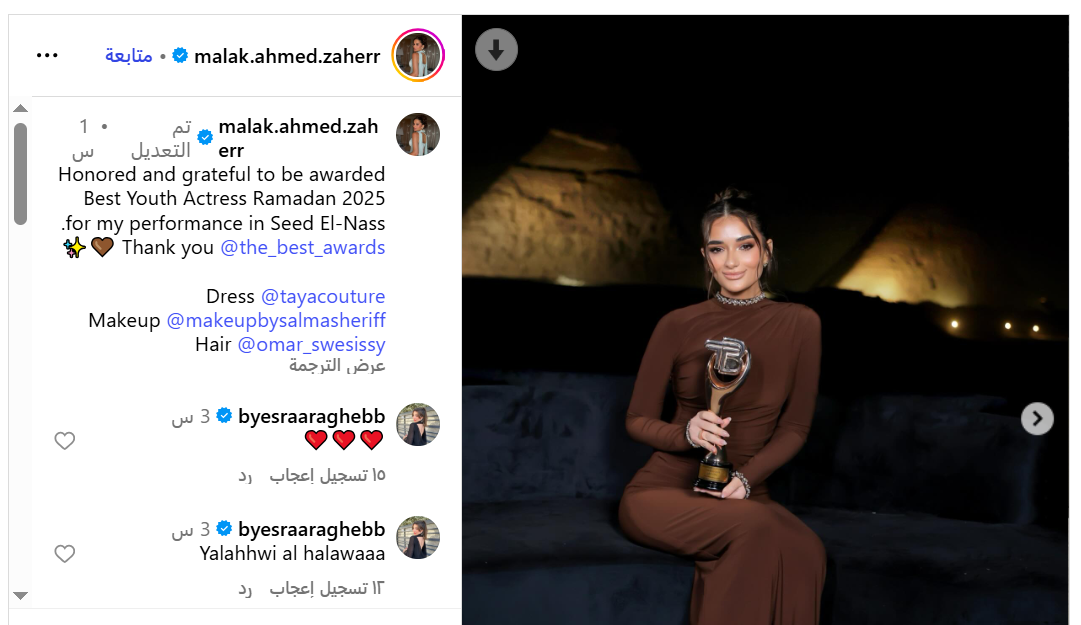This screenshot has width=1081, height=625.
Task: Open @tayacouture dress mention
Action: [x=323, y=296]
